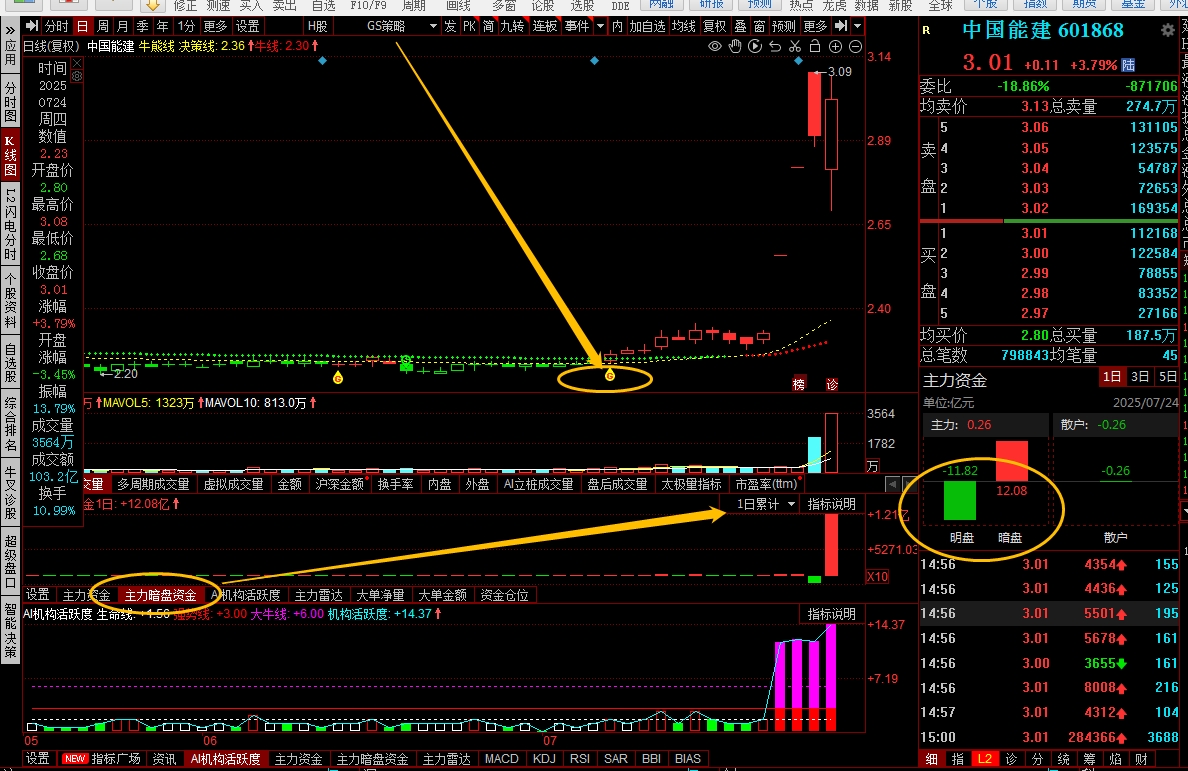Click the left scroll arrow near 市盈率
The image size is (1188, 771).
893,484
